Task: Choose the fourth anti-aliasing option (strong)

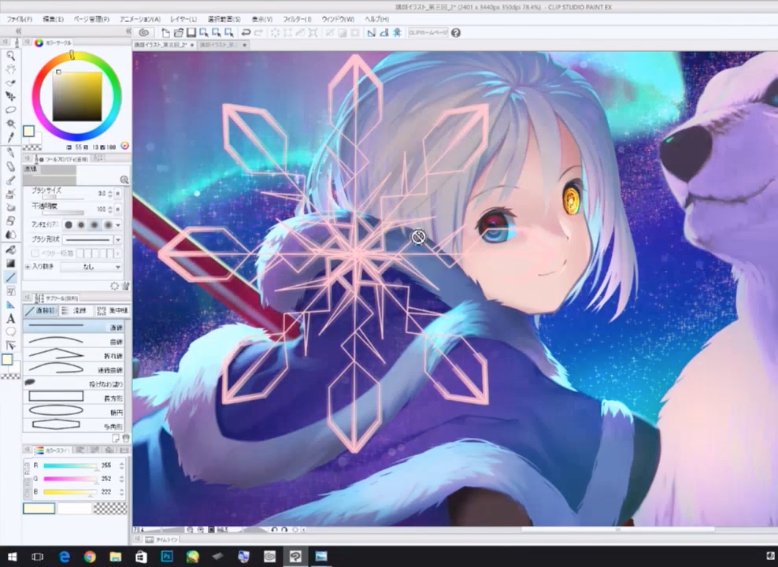Action: (107, 225)
